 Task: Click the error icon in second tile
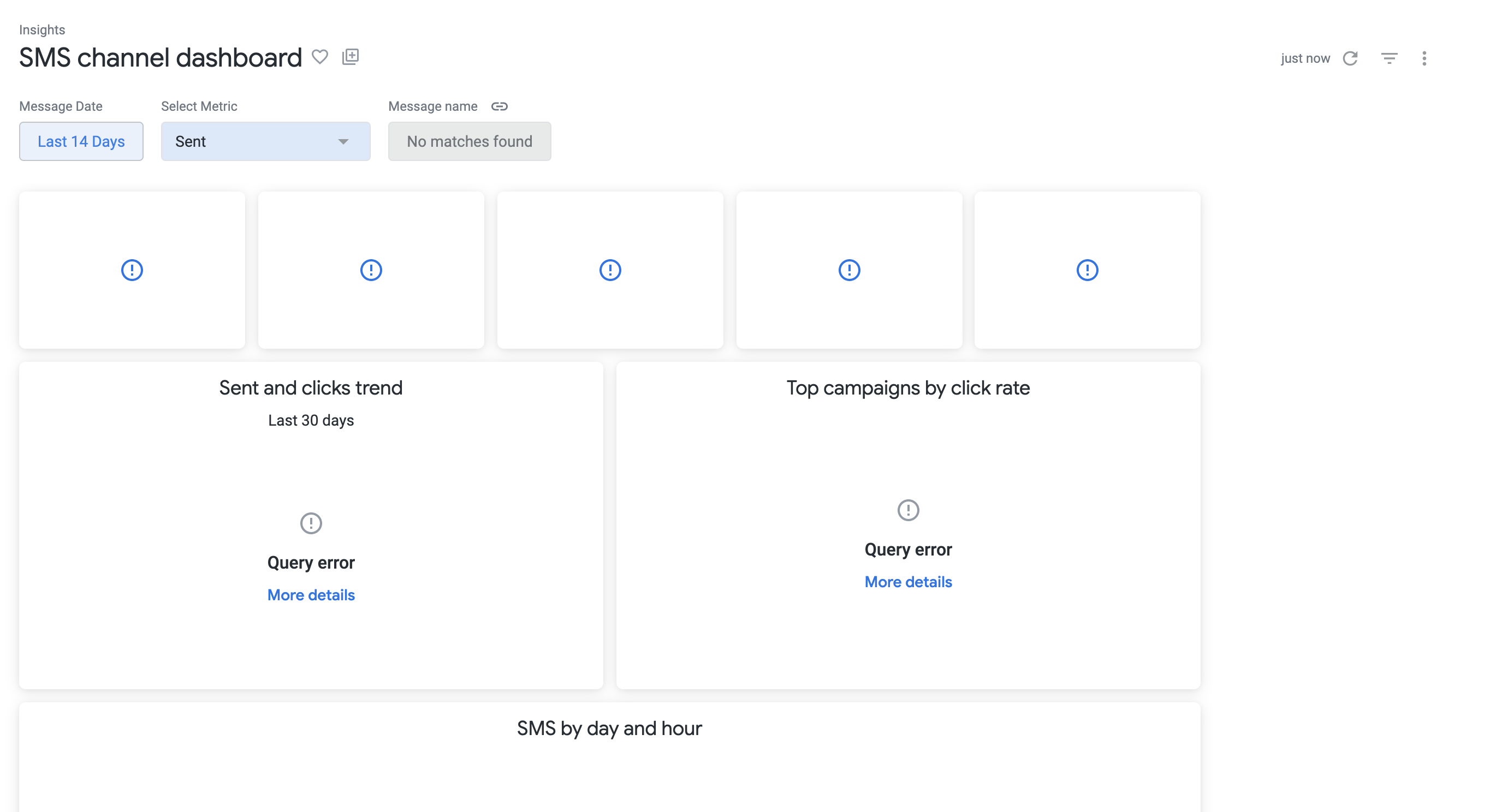click(371, 270)
